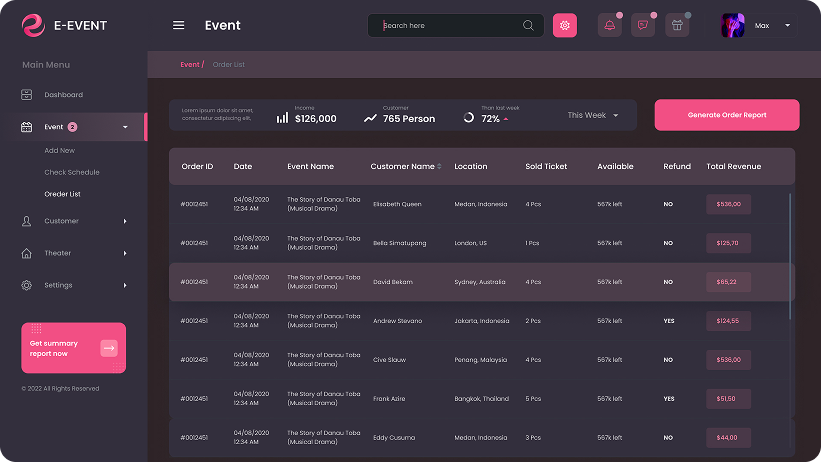
Task: Select customer Andrew Stevano
Action: tap(397, 321)
